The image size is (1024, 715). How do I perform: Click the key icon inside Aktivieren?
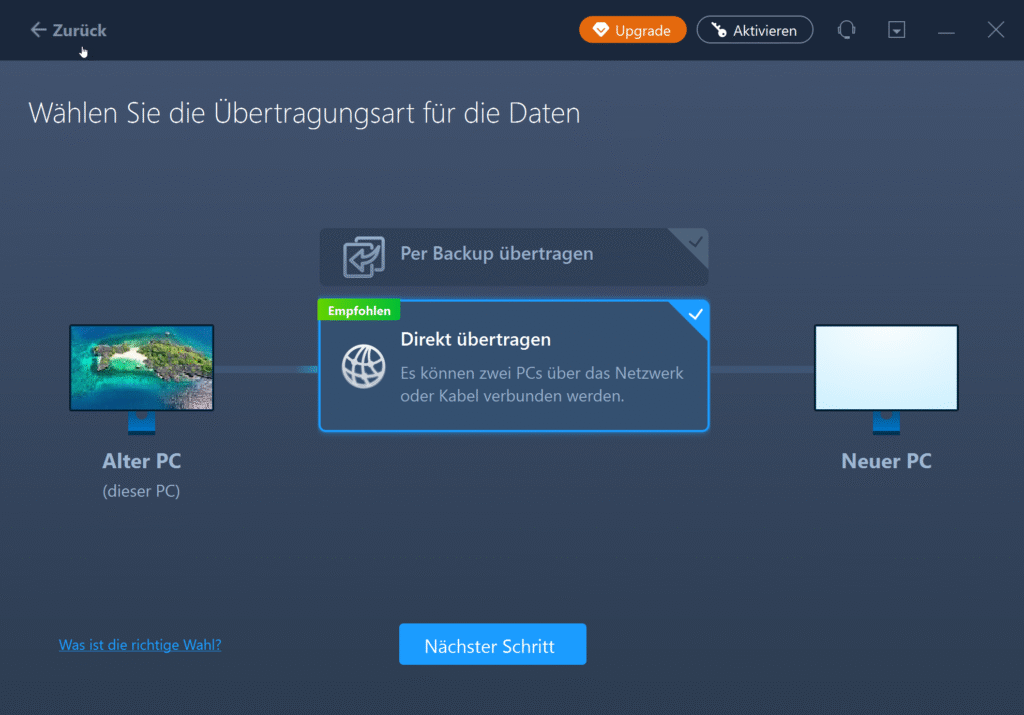tap(716, 29)
